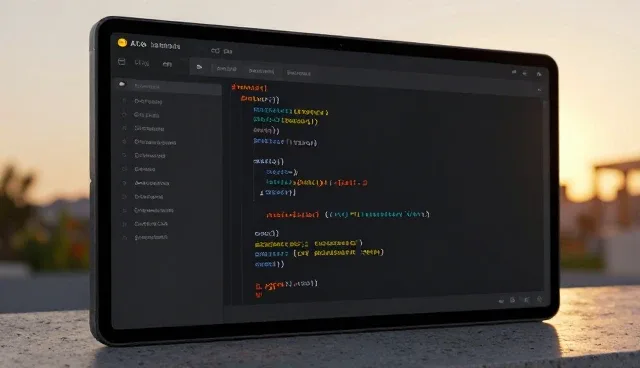Click the small chevron below the top-right icons
This screenshot has width=640, height=368.
click(539, 90)
